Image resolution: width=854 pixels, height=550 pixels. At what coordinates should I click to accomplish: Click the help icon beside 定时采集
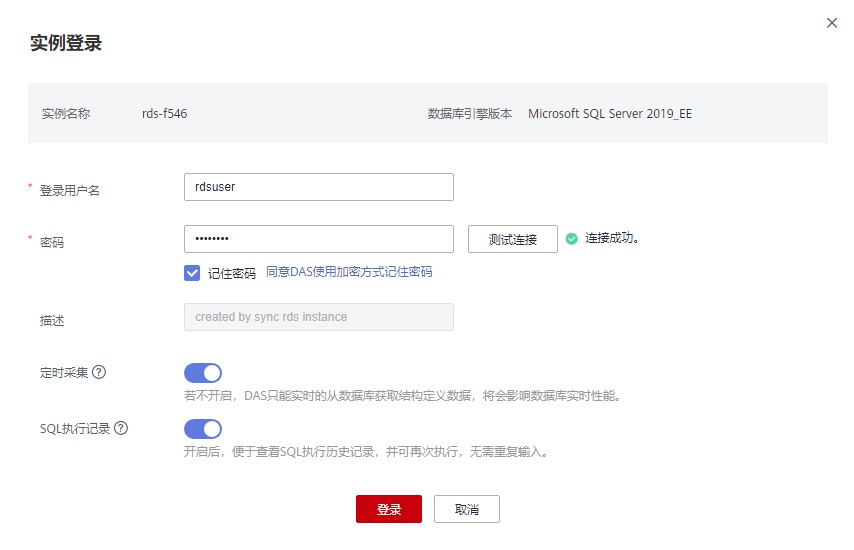99,372
